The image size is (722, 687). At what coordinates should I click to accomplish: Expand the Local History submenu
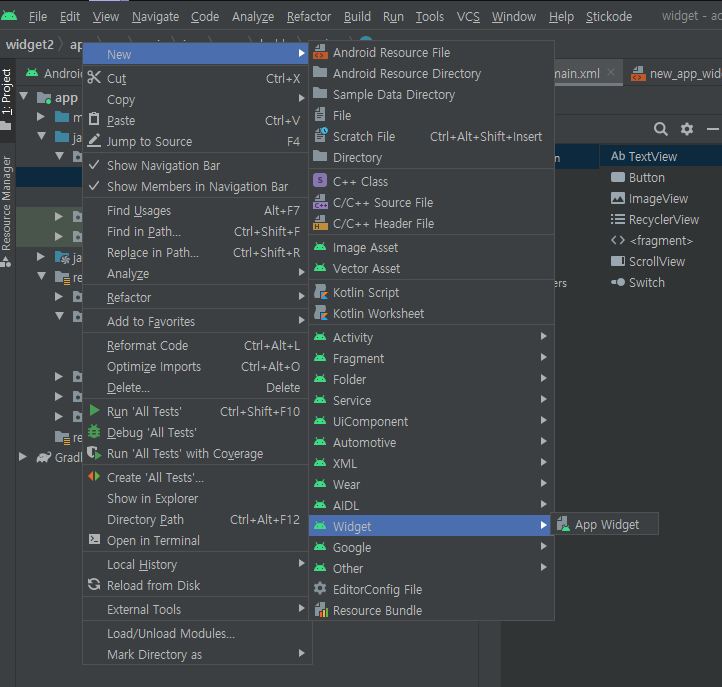coord(195,565)
